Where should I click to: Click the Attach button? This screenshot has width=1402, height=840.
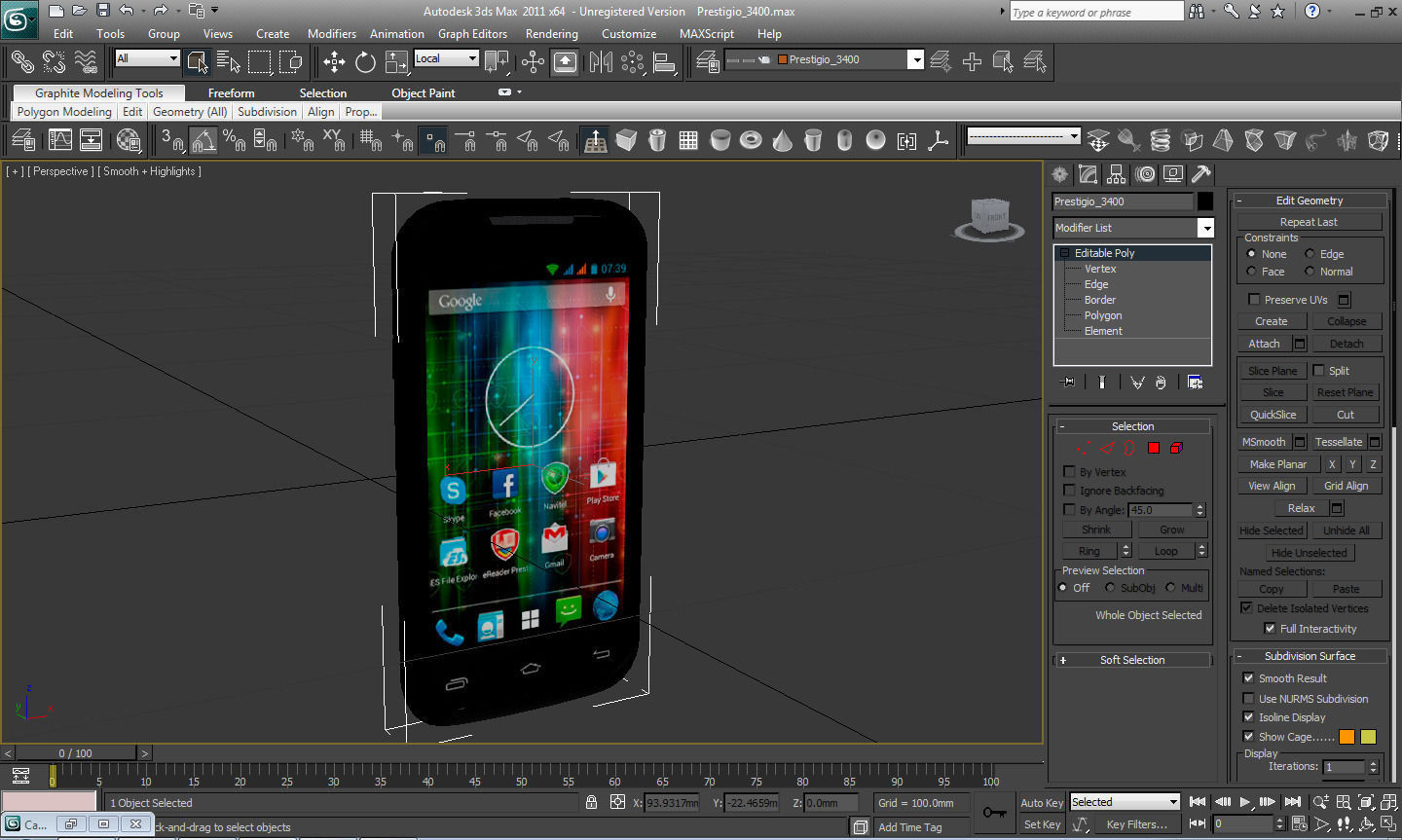point(1265,344)
